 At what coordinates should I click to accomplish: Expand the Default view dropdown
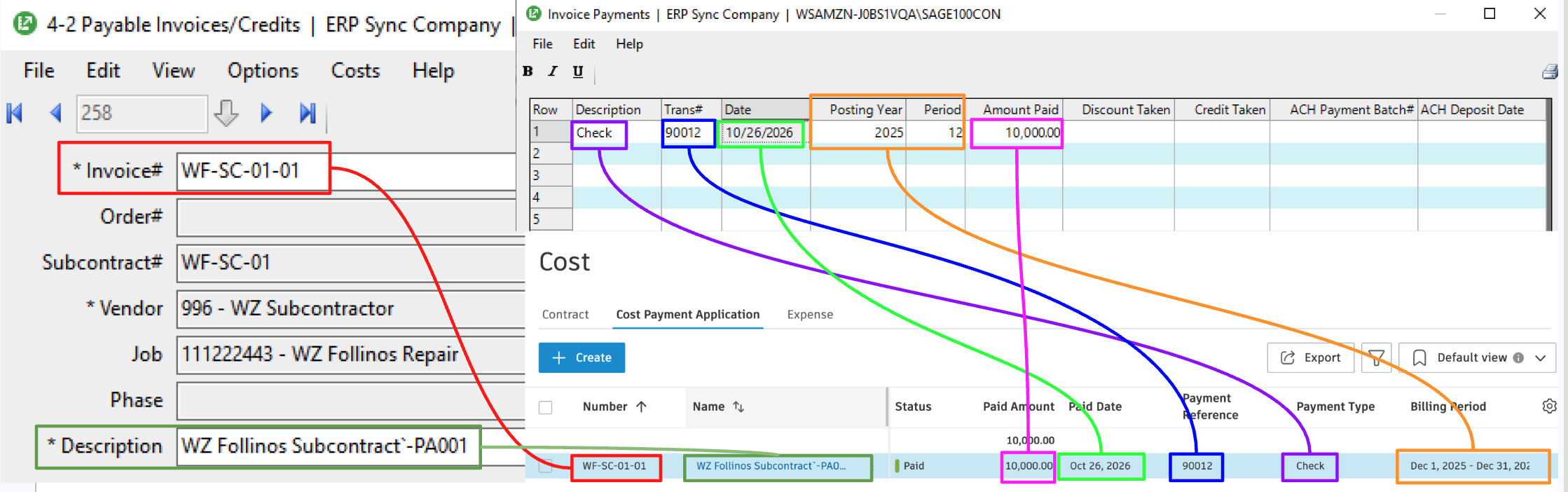pyautogui.click(x=1541, y=358)
